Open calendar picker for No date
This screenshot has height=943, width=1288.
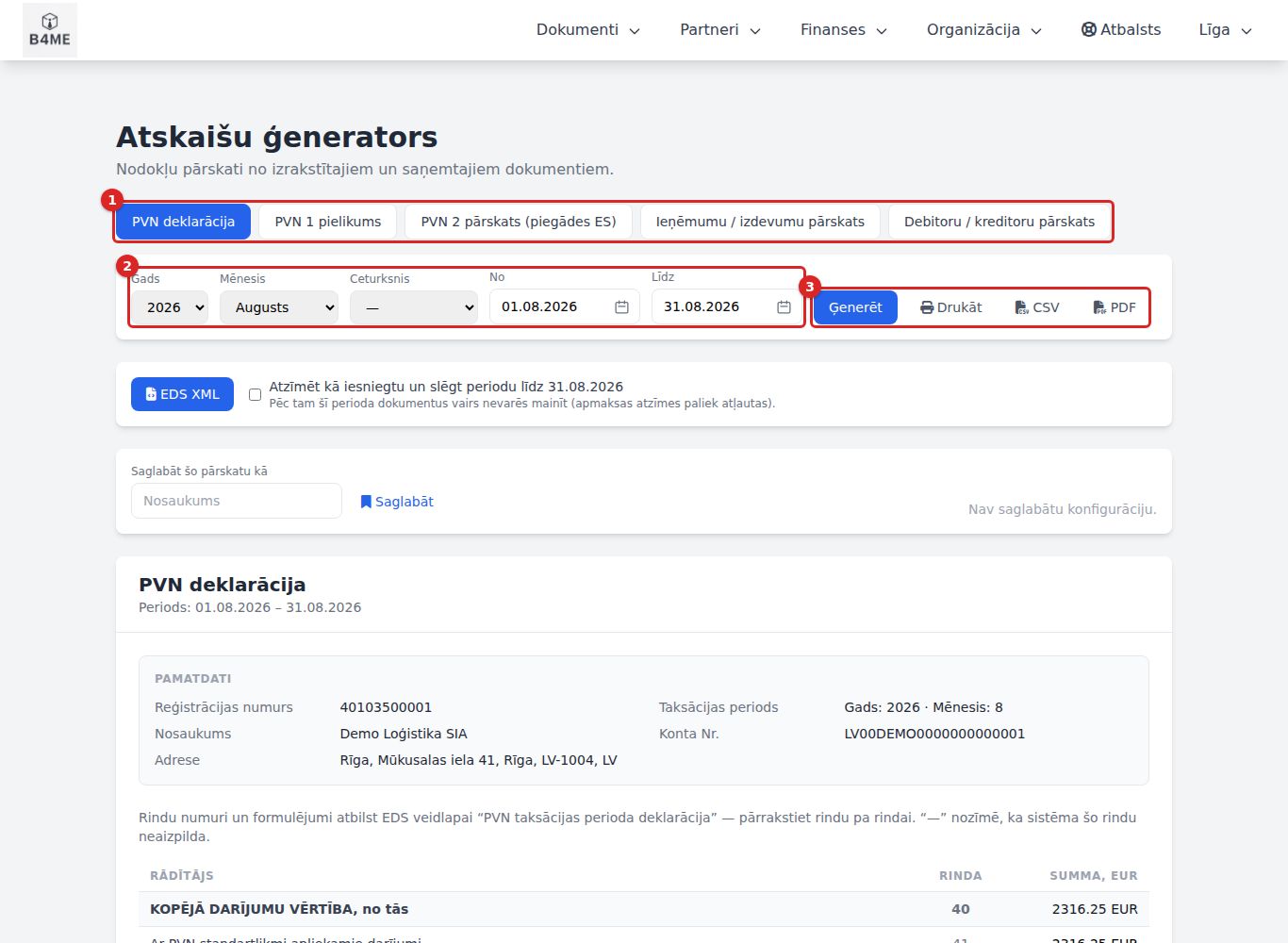click(621, 307)
